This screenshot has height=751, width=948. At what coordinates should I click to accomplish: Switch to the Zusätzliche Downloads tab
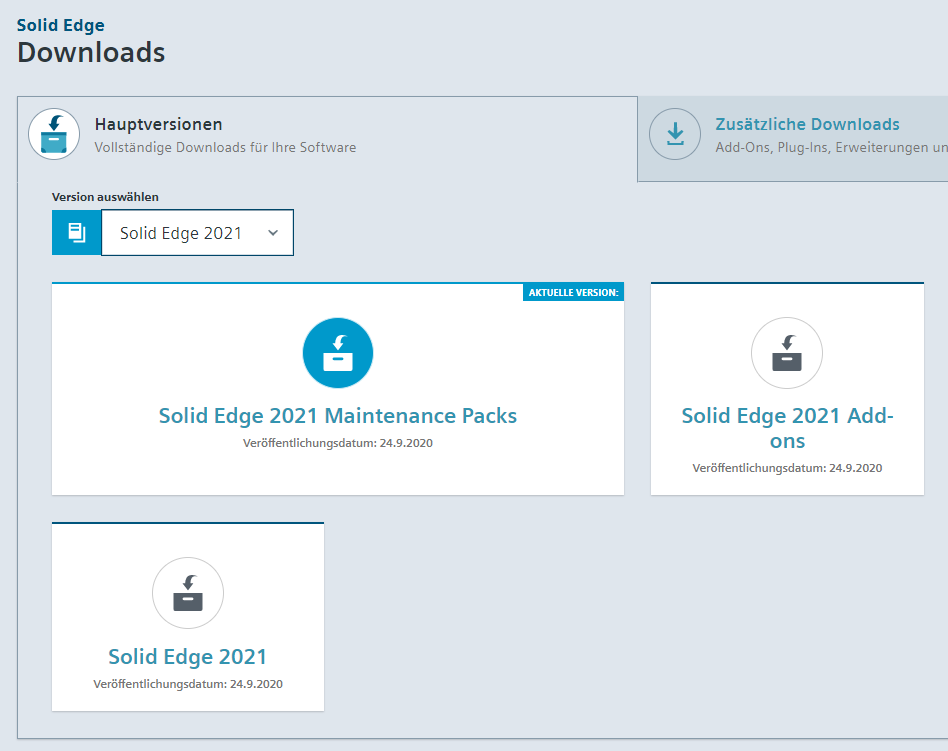(x=793, y=138)
